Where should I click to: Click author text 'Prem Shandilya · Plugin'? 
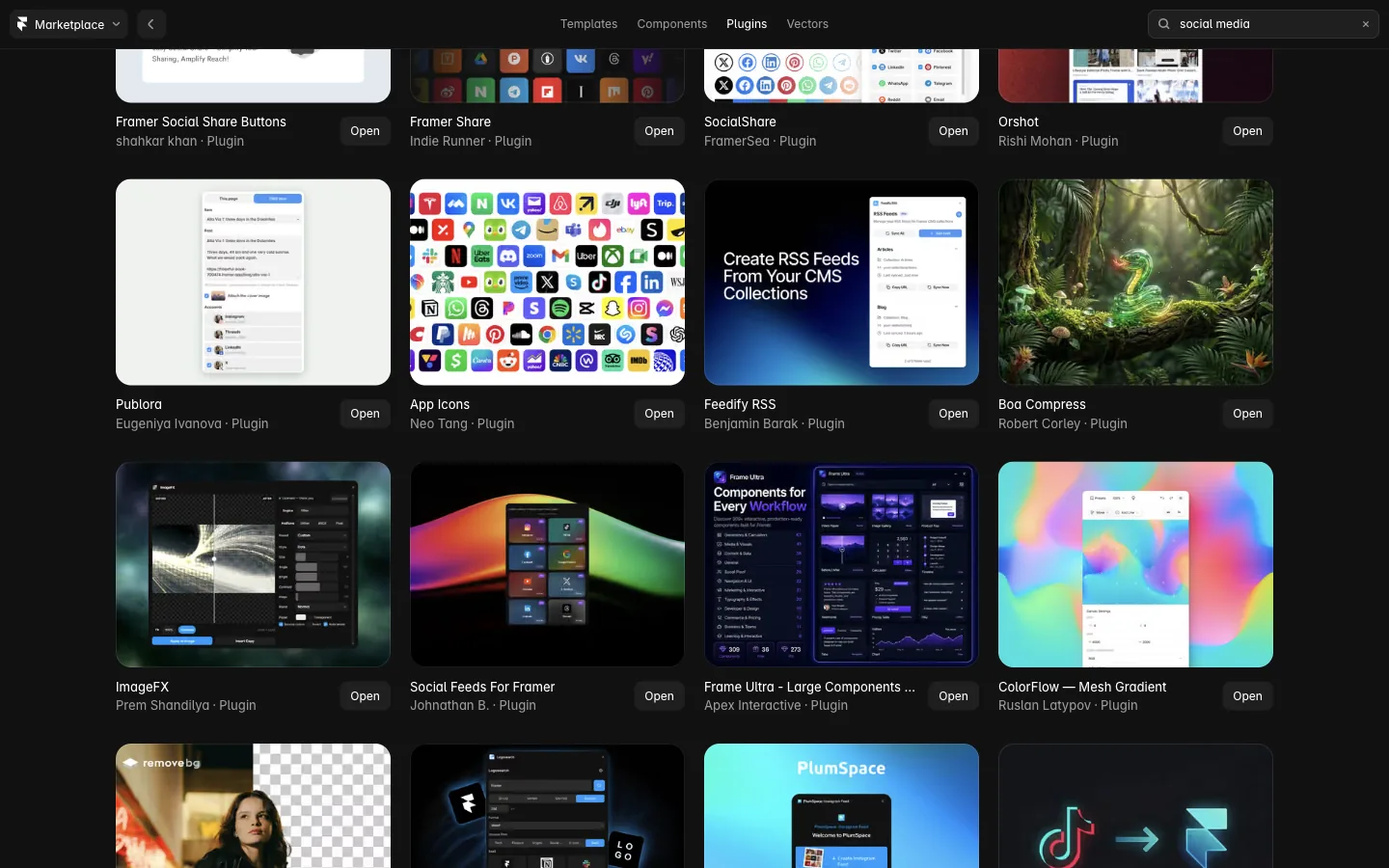(186, 705)
